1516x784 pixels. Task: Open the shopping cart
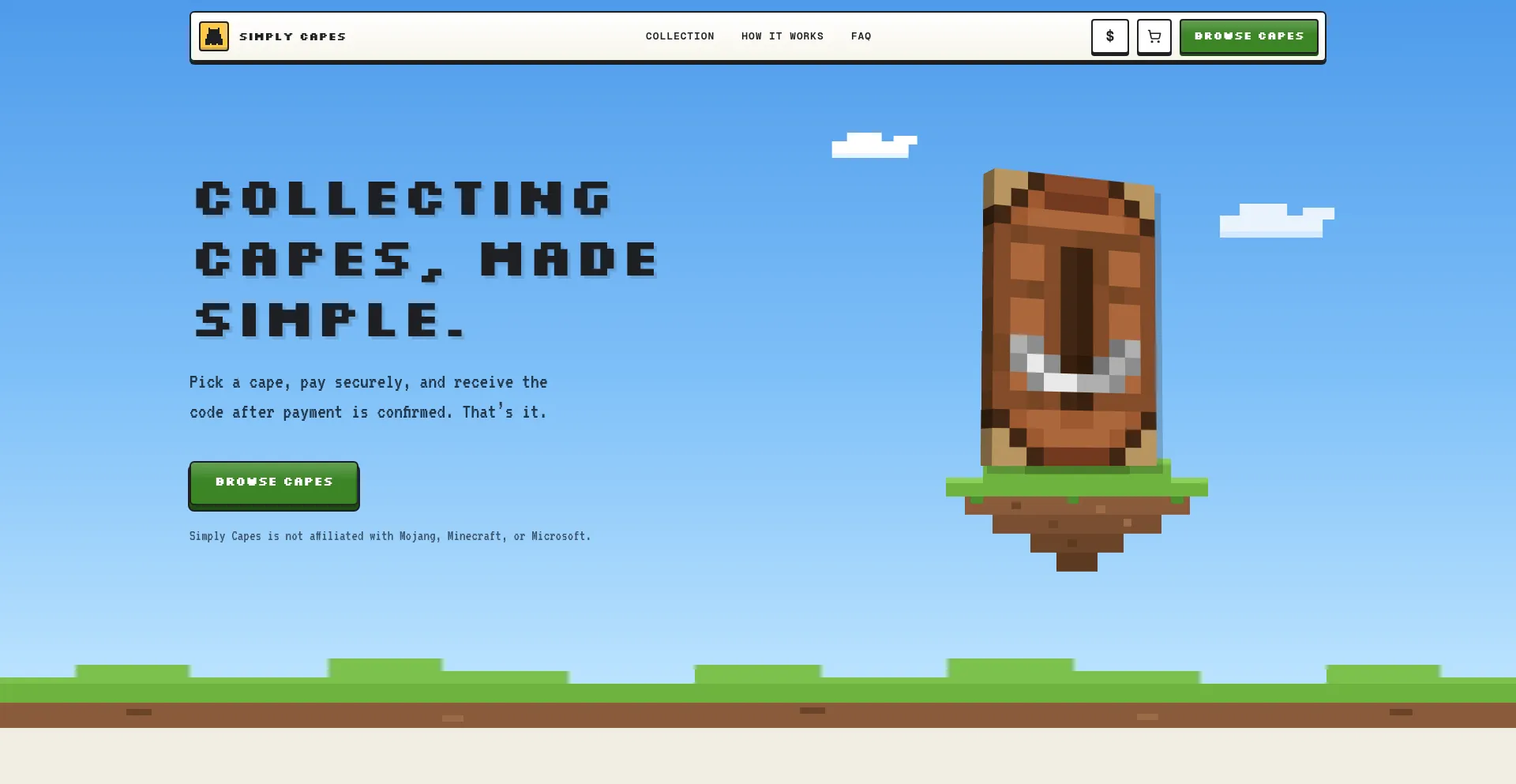click(x=1154, y=36)
